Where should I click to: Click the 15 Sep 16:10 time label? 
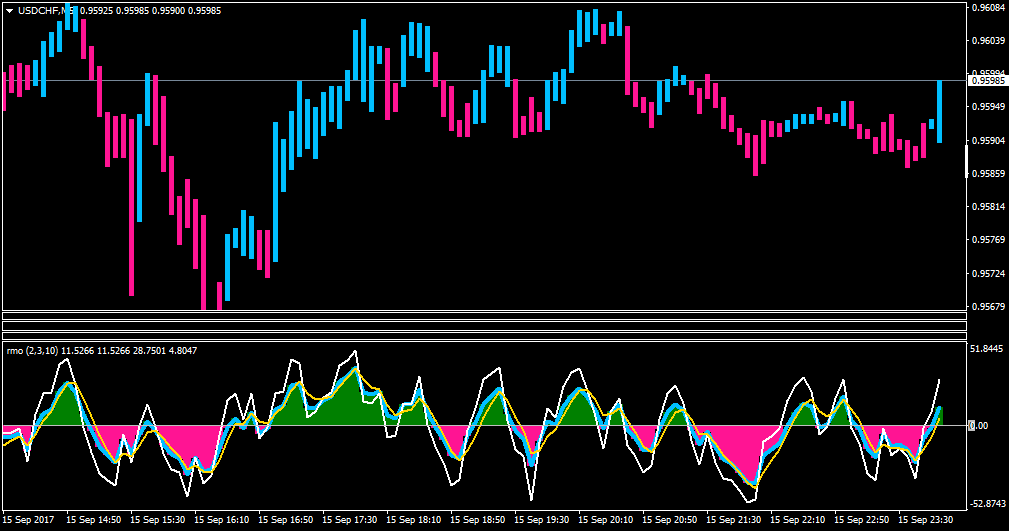click(x=221, y=519)
